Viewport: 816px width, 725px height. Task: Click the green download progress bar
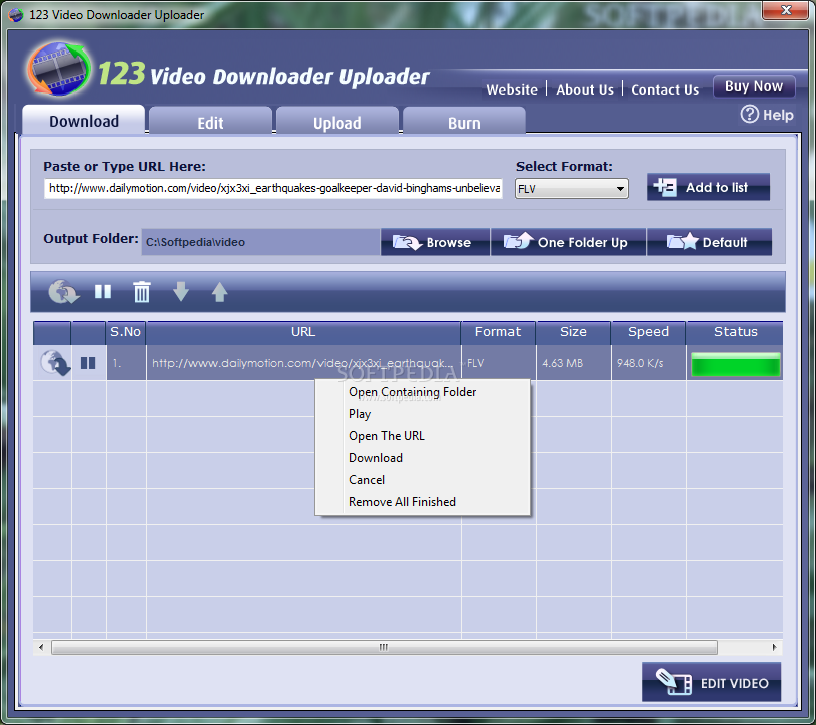pyautogui.click(x=735, y=364)
